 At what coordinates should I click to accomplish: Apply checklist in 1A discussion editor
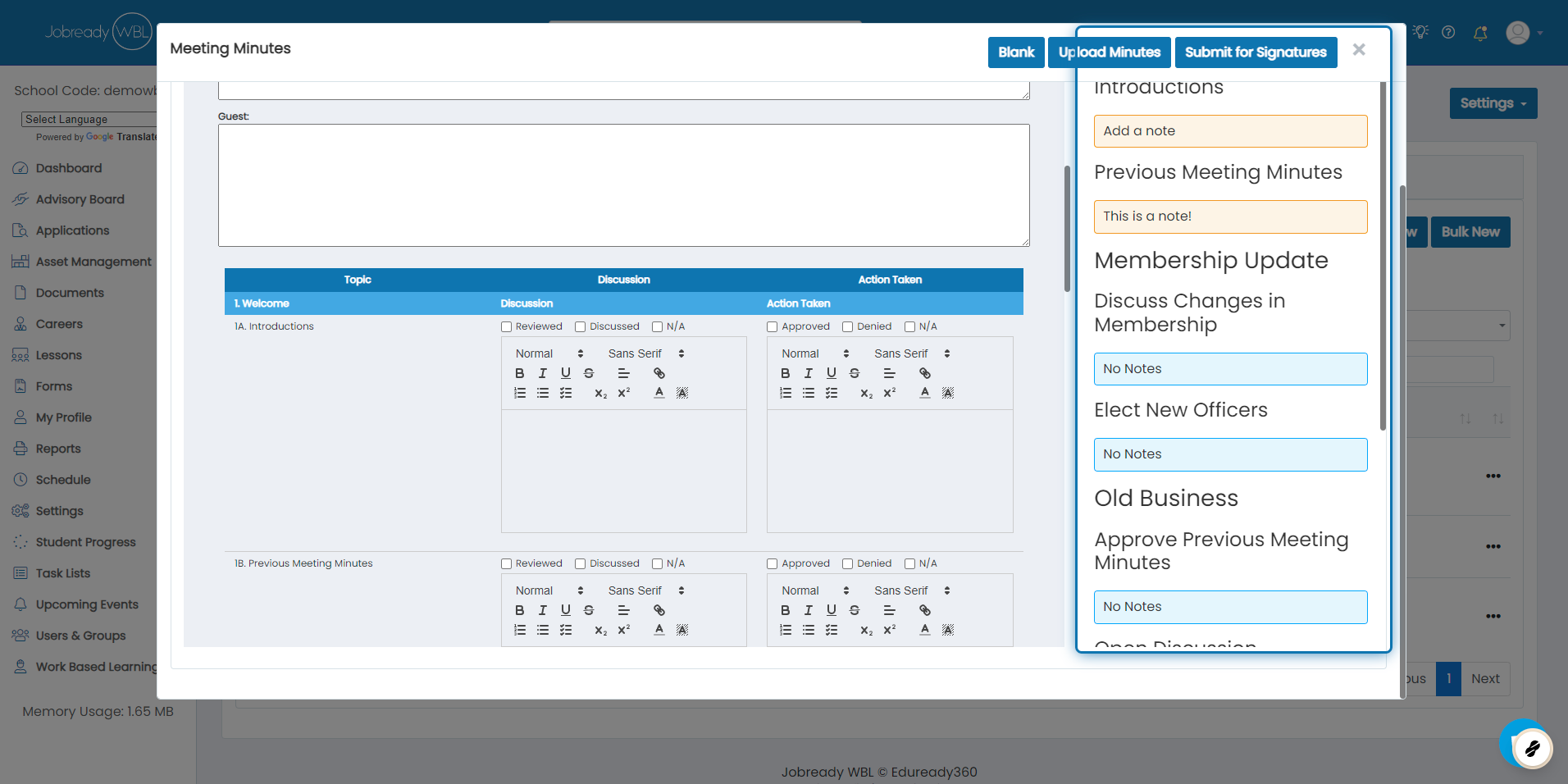coord(565,393)
